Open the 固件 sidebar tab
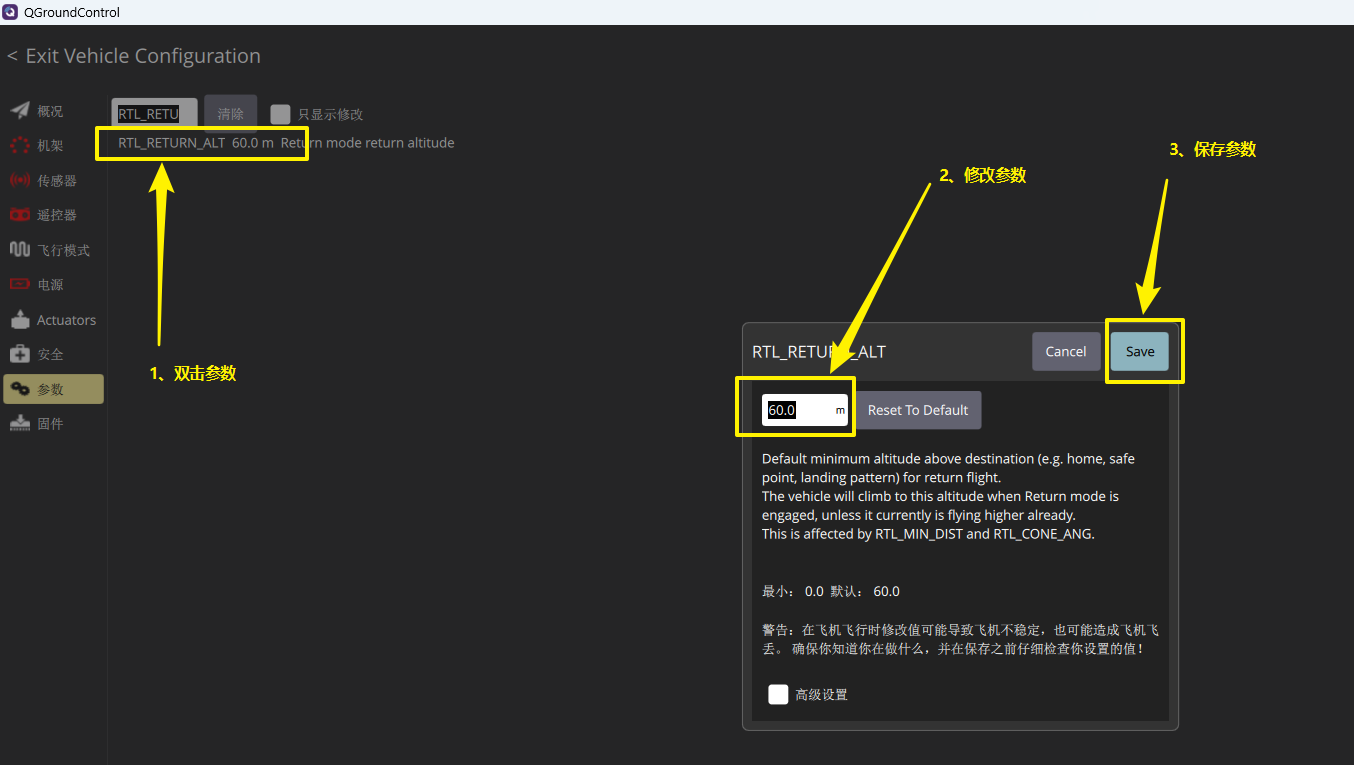This screenshot has height=765, width=1354. pos(53,424)
